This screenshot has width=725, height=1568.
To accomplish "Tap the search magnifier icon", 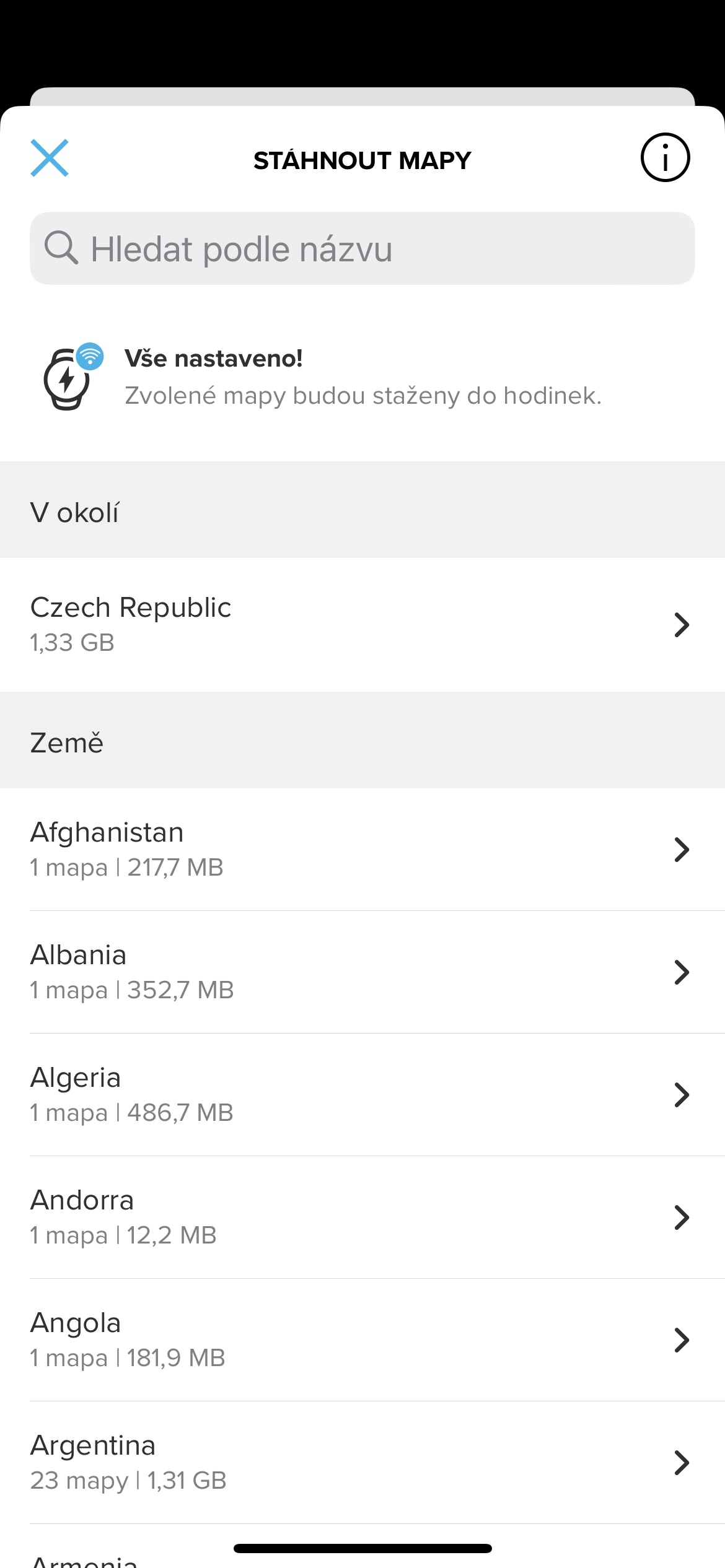I will (61, 248).
